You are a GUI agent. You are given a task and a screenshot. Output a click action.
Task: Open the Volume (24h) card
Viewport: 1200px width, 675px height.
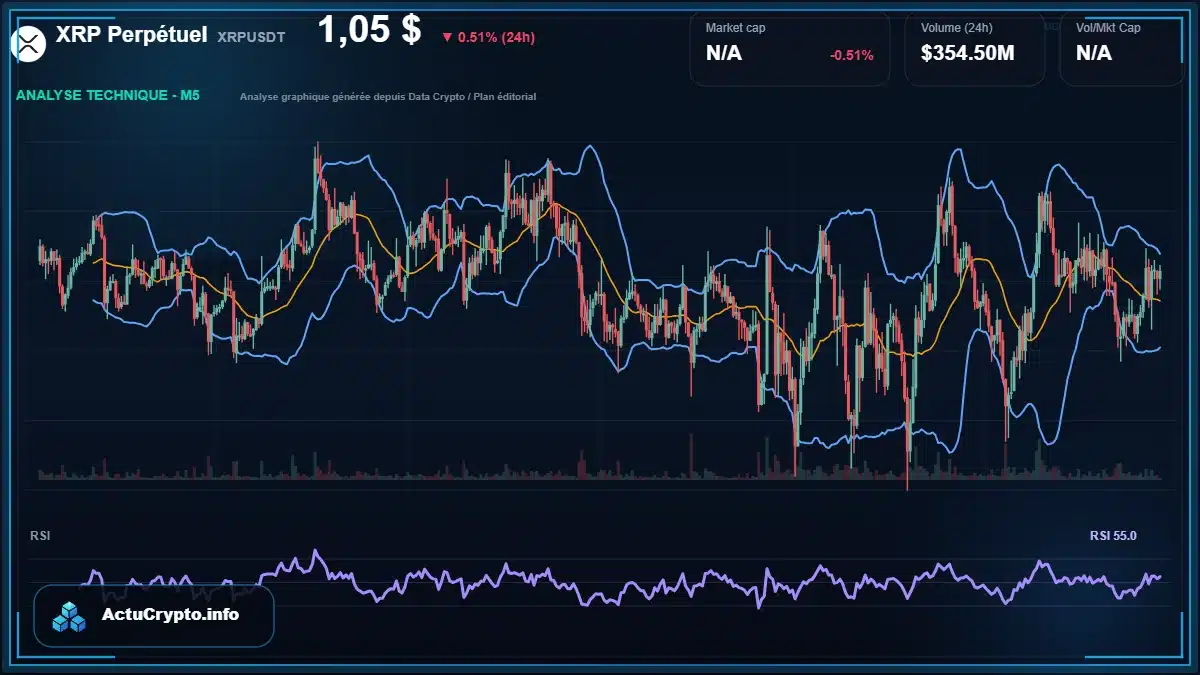point(975,48)
